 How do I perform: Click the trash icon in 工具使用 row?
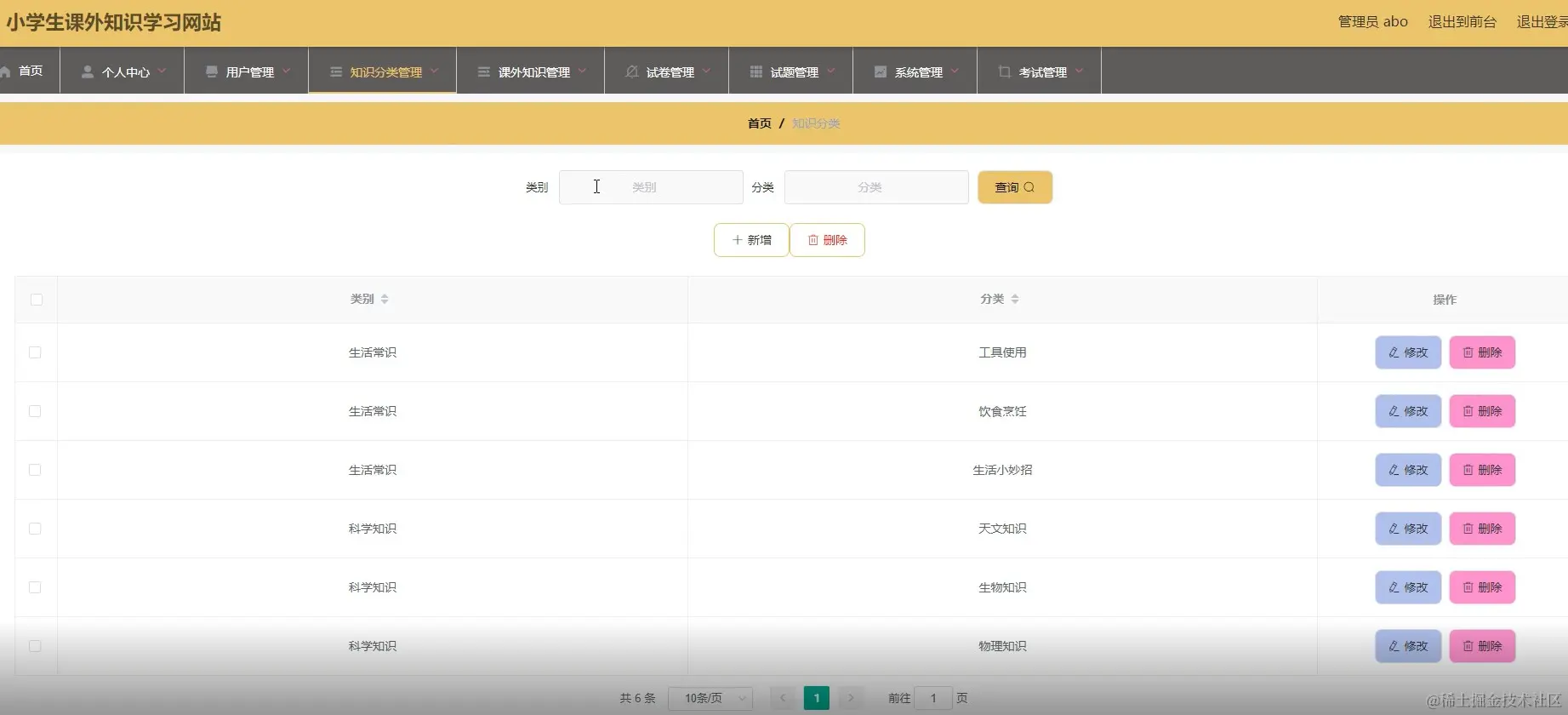point(1468,352)
